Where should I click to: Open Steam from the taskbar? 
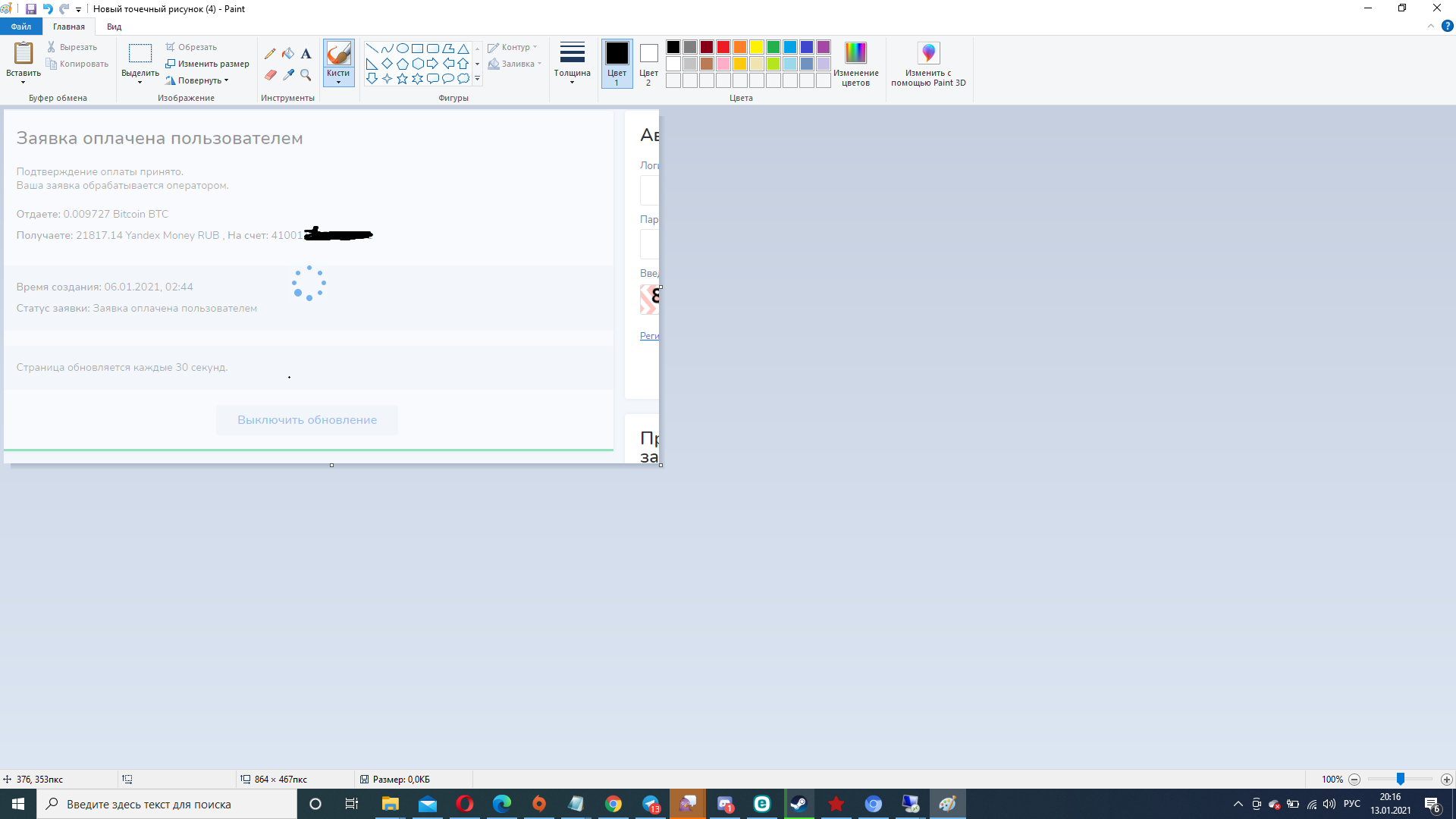[799, 804]
